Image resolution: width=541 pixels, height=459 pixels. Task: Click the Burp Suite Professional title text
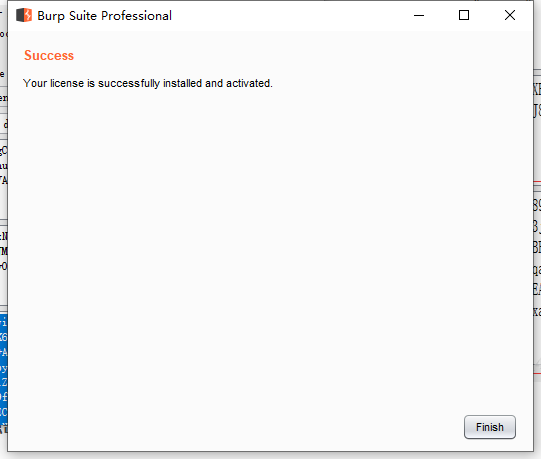point(105,16)
